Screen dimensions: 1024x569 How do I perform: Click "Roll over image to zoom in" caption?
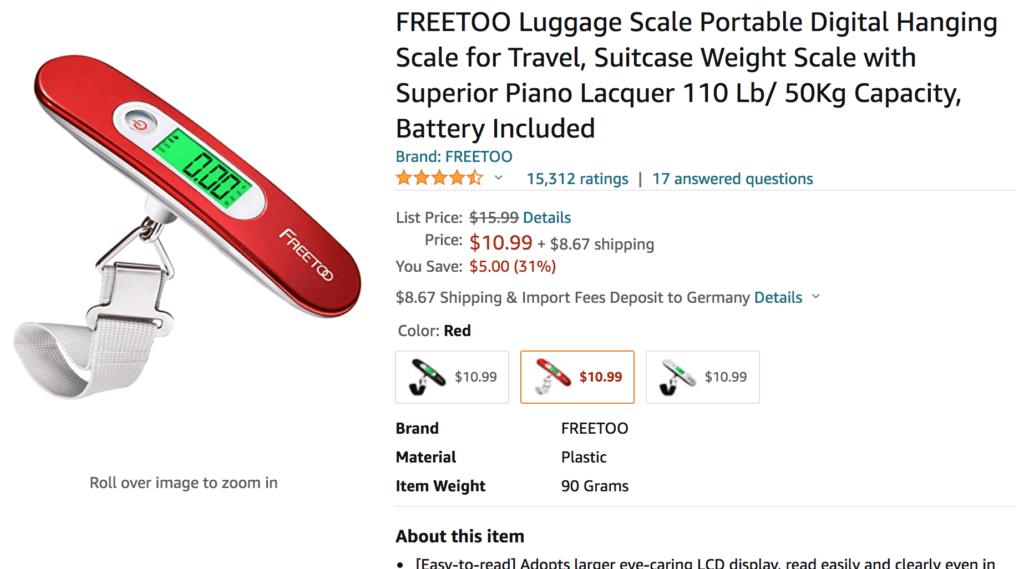(x=184, y=483)
